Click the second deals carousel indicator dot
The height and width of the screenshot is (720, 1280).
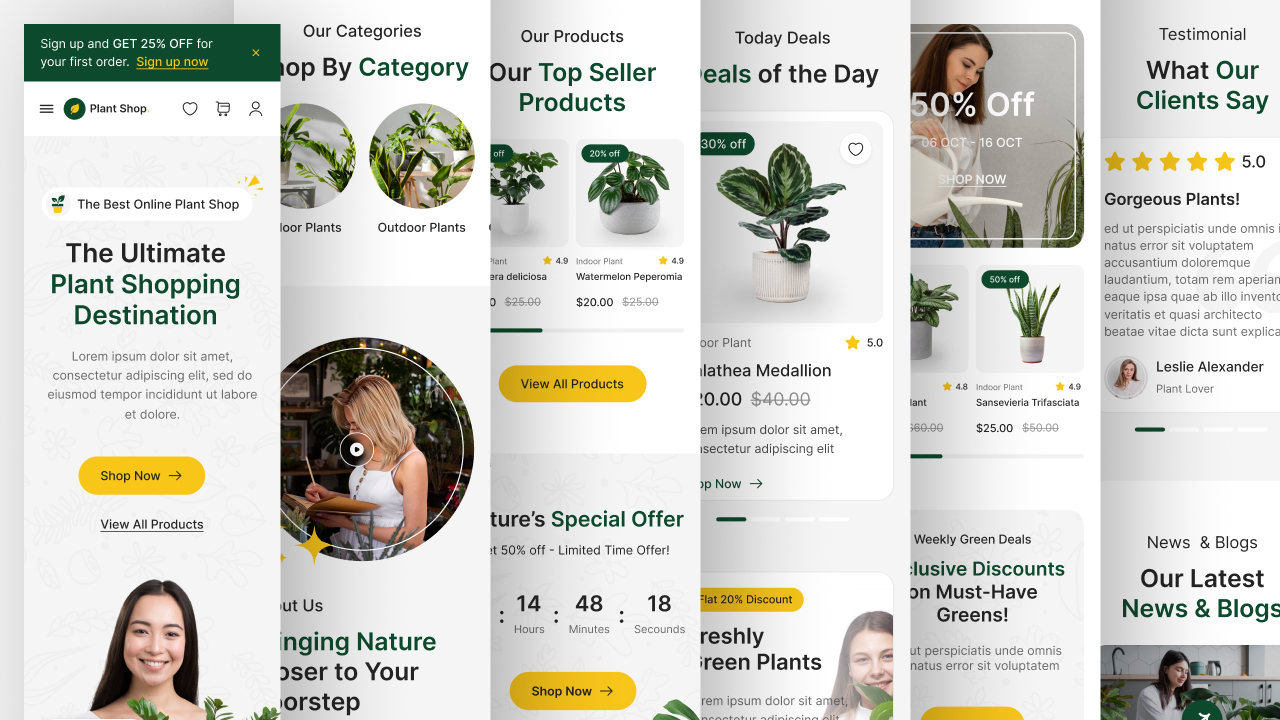[x=765, y=519]
